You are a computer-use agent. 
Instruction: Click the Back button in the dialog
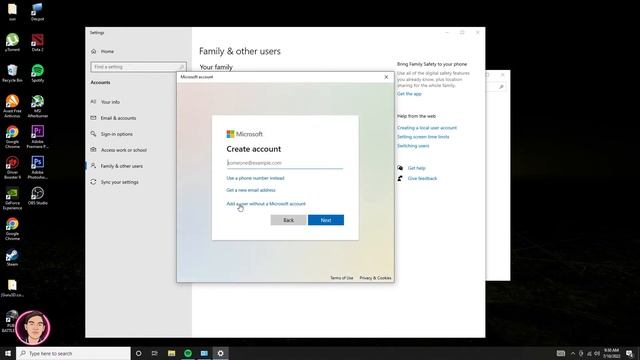288,220
